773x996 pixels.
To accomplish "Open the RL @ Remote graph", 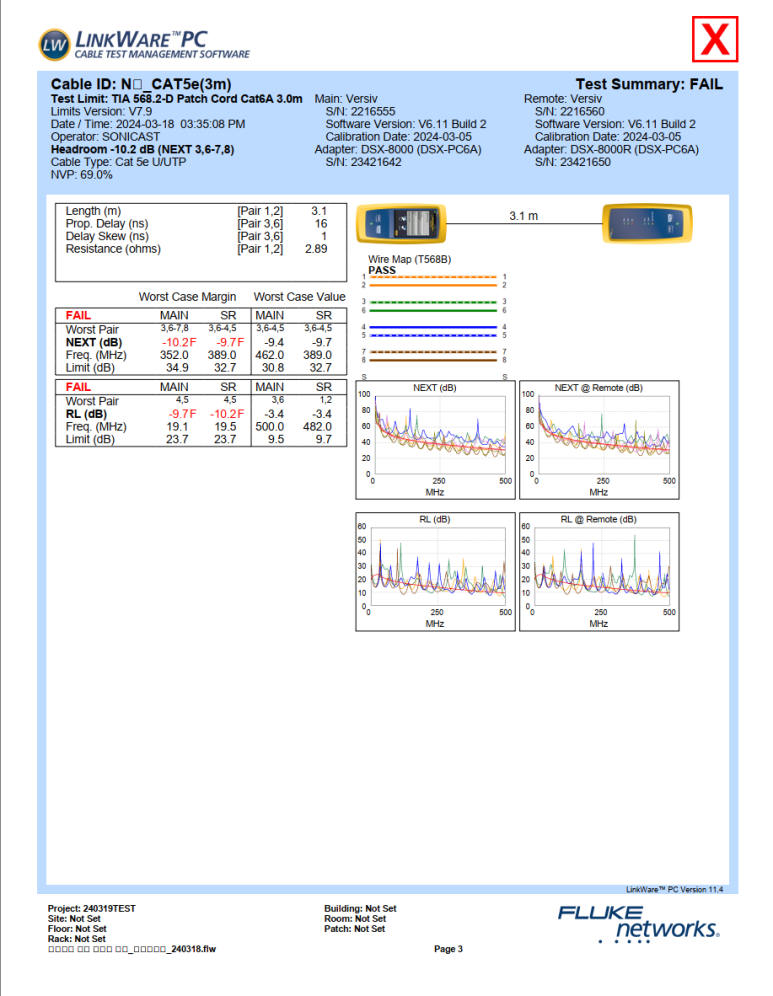I will tap(598, 571).
